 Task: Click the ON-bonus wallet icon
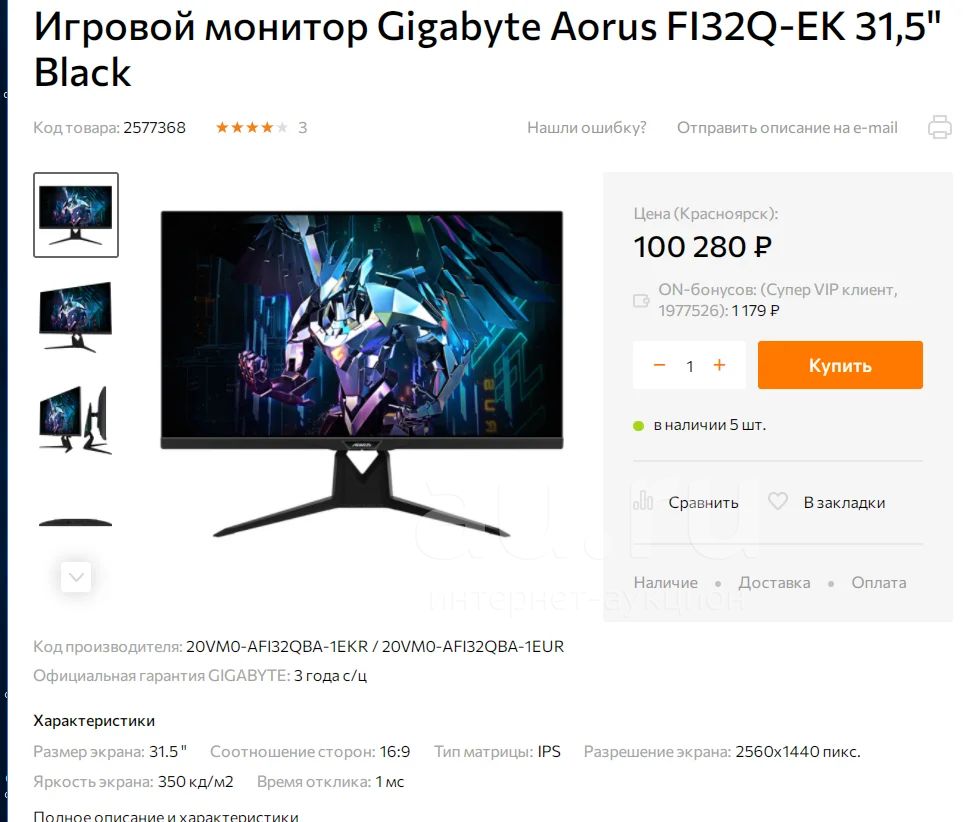(641, 300)
